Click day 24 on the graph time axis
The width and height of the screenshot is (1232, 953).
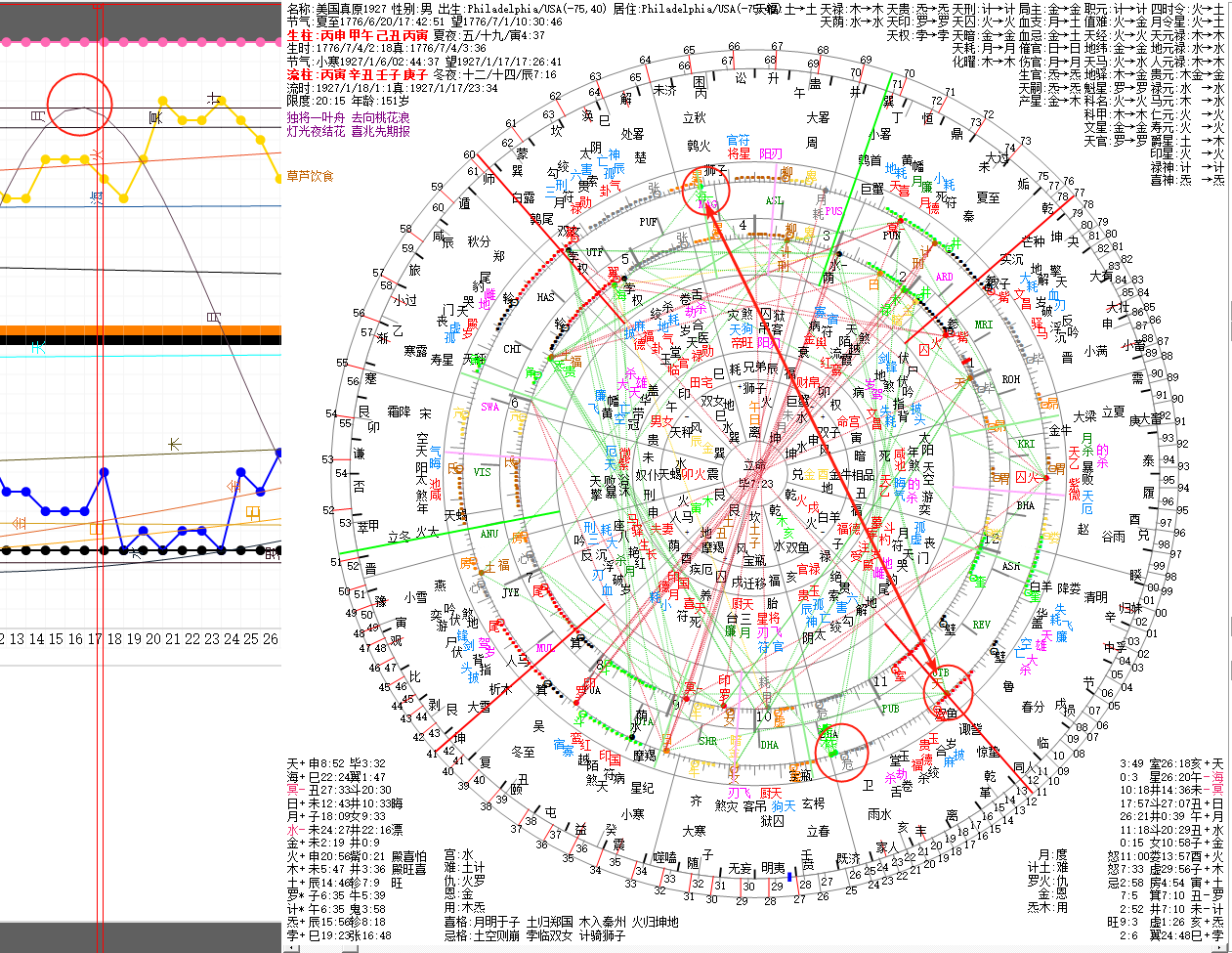(231, 639)
